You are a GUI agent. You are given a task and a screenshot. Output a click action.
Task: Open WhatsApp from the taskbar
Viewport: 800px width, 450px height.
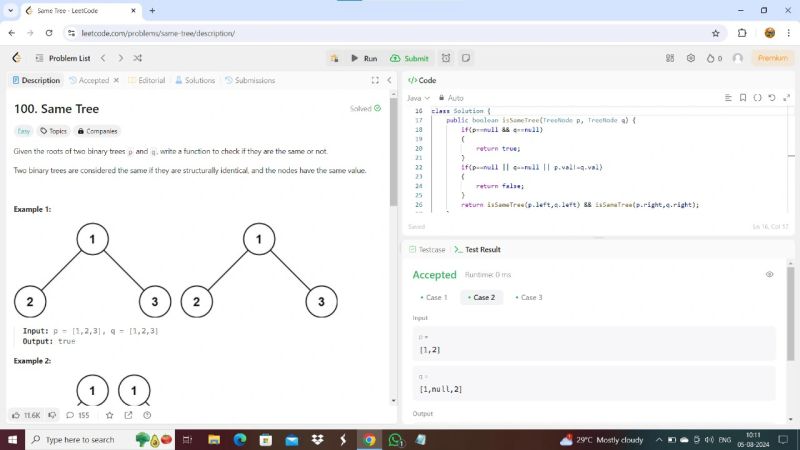(395, 440)
